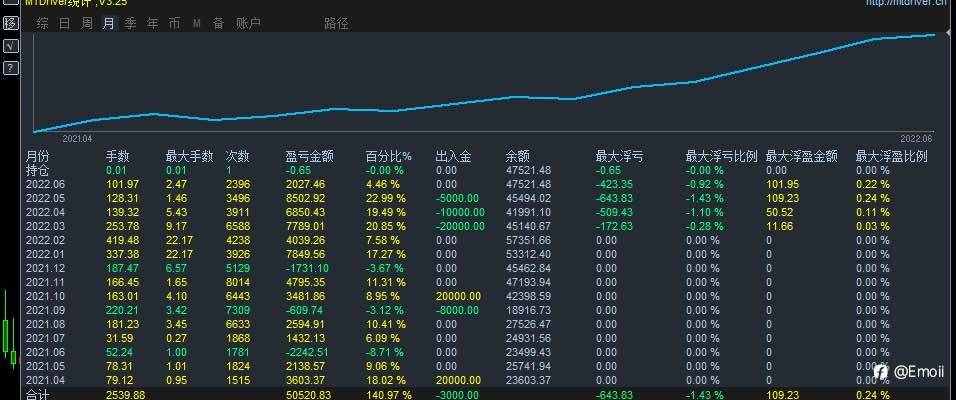Click the trade count 8014

click(238, 282)
